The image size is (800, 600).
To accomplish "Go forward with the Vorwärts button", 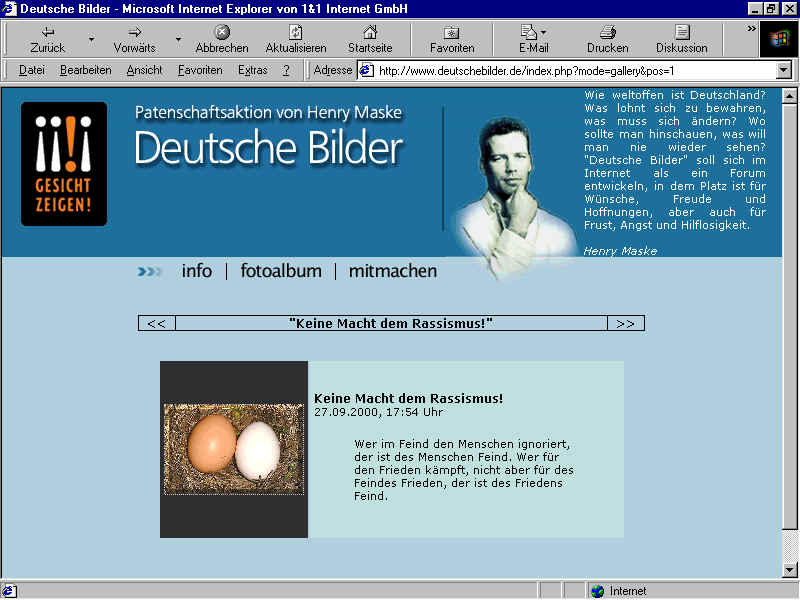I will 134,40.
